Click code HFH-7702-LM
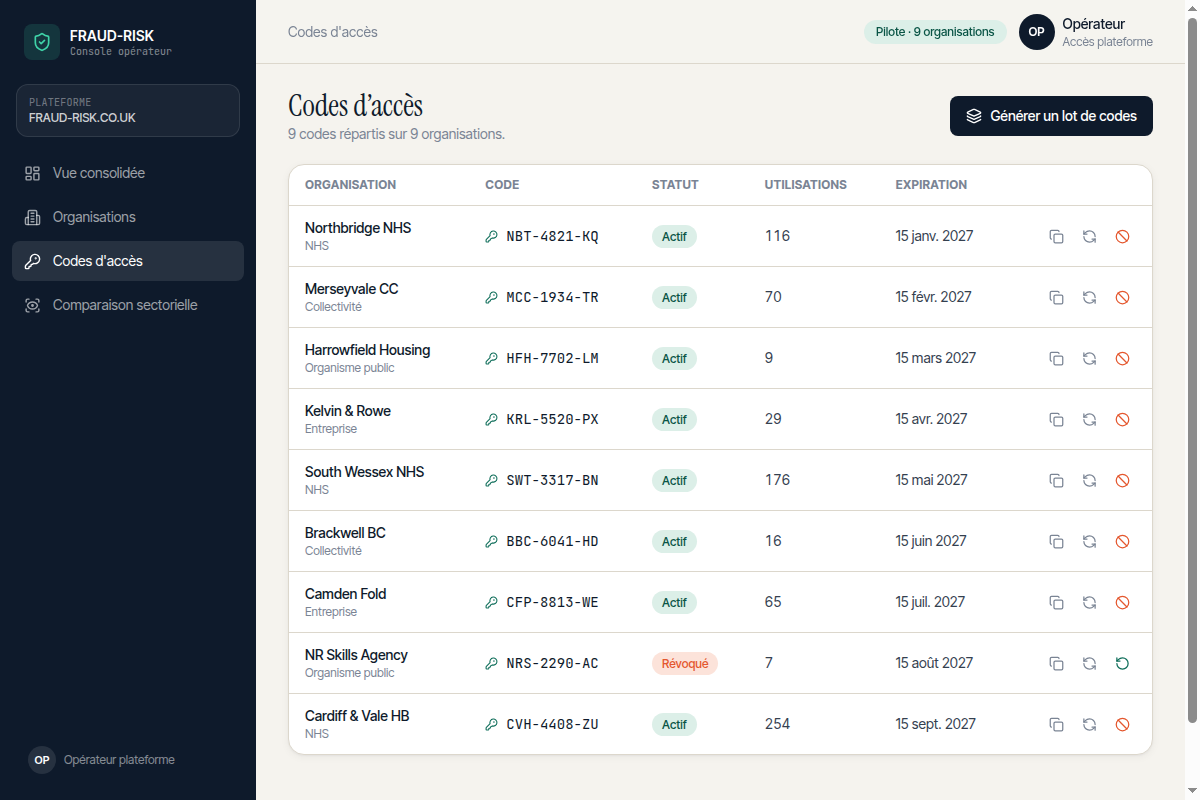This screenshot has width=1200, height=800. coord(552,359)
